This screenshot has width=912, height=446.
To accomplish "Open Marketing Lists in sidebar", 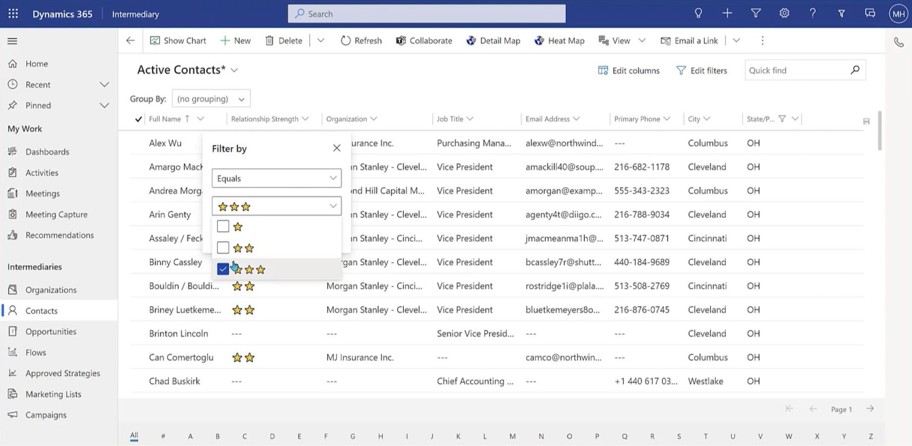I will 53,394.
